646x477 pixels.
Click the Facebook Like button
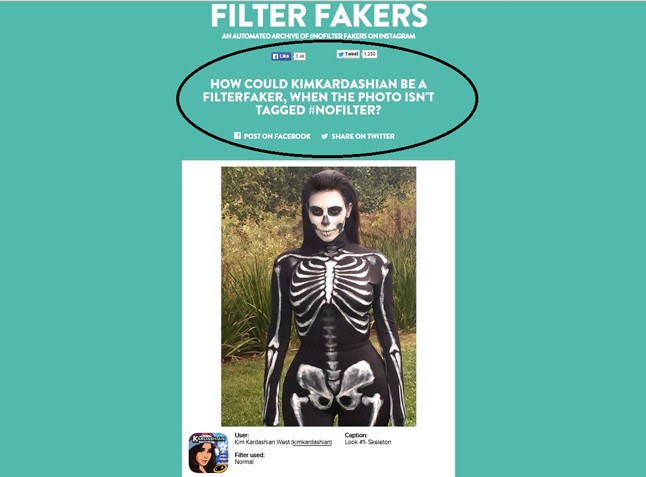coord(281,56)
